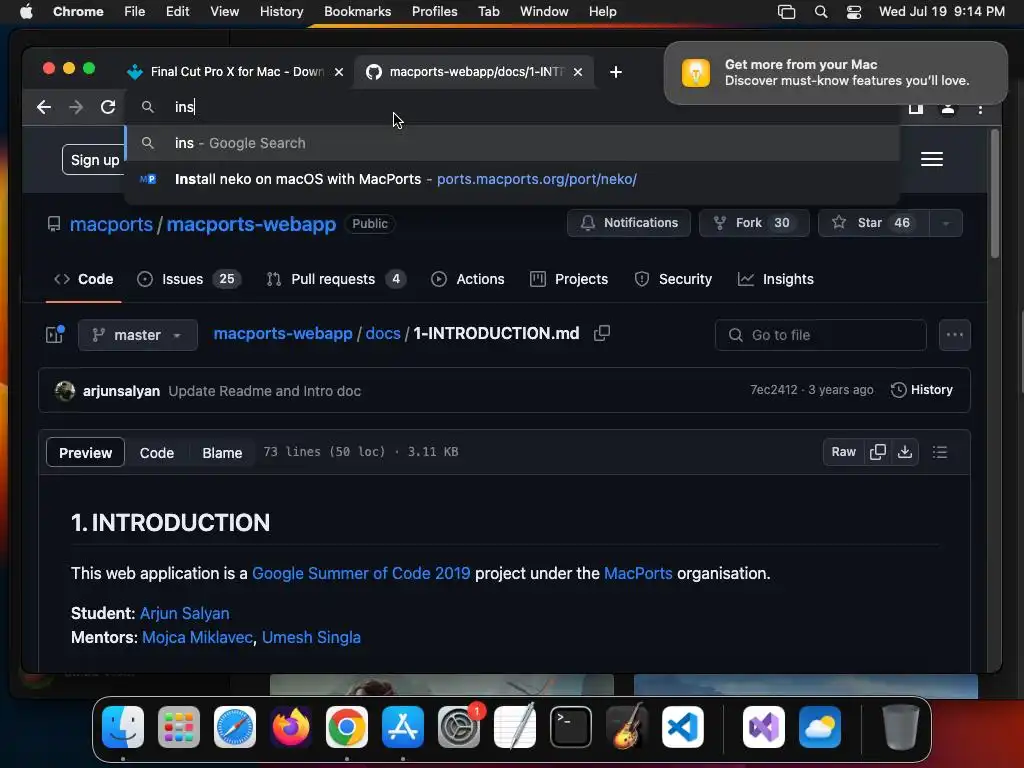Launch Firefox from the dock

pyautogui.click(x=291, y=727)
